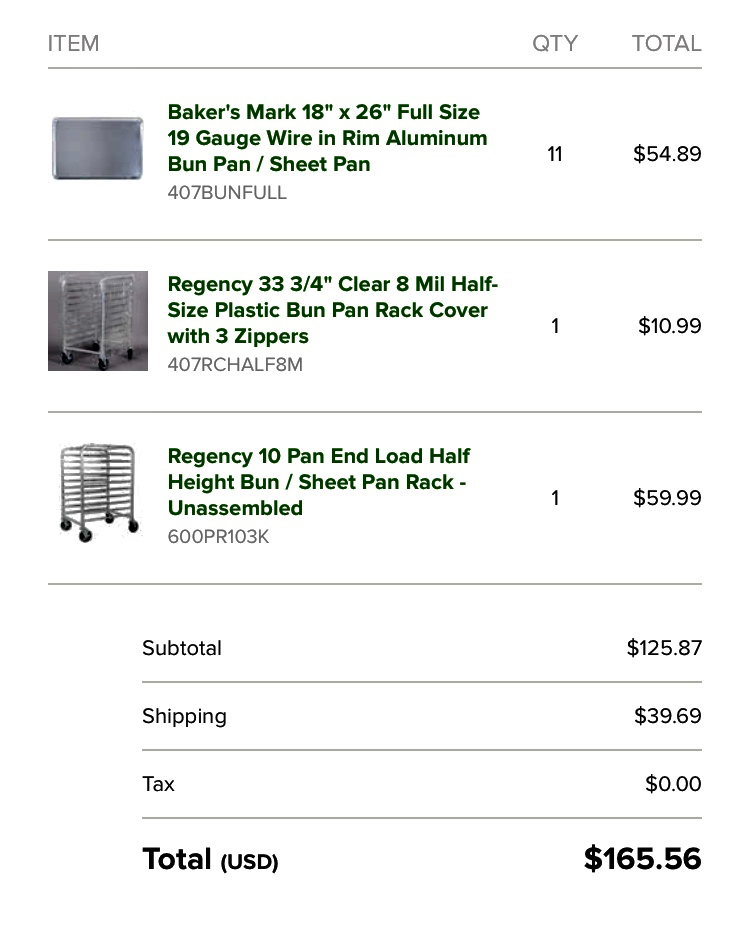Viewport: 750px width, 929px height.
Task: Click the $0.00 tax amount
Action: pos(673,784)
